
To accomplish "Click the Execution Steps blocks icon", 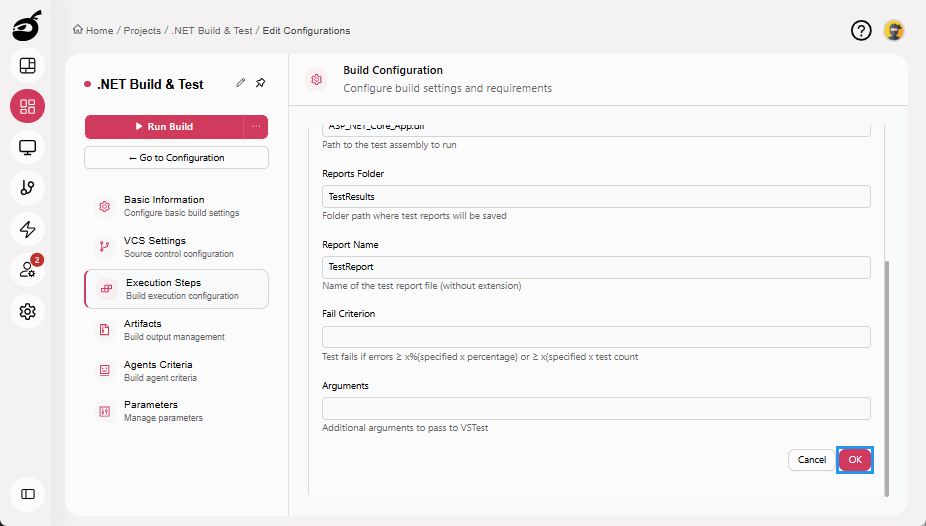I will pyautogui.click(x=106, y=289).
